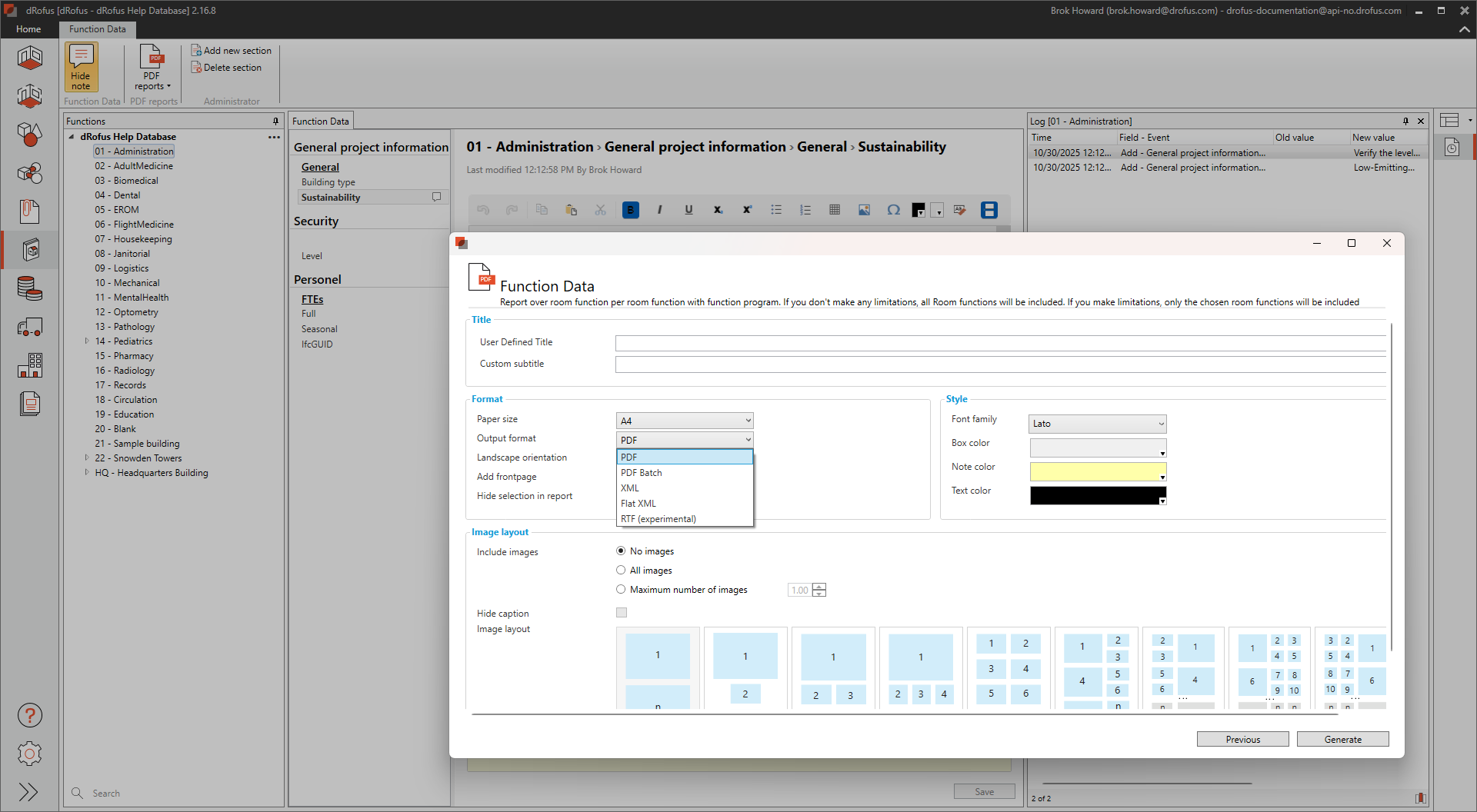Click the Previous button

1242,739
